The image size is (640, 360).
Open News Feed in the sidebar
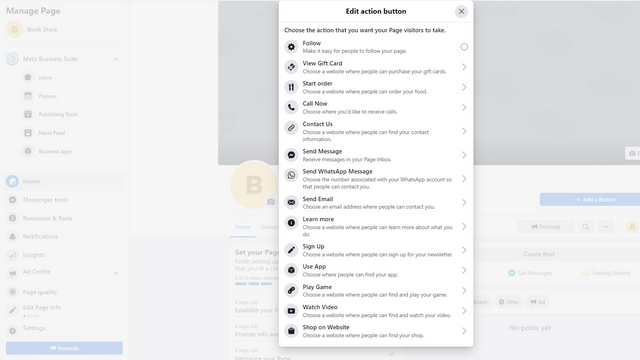coord(51,133)
